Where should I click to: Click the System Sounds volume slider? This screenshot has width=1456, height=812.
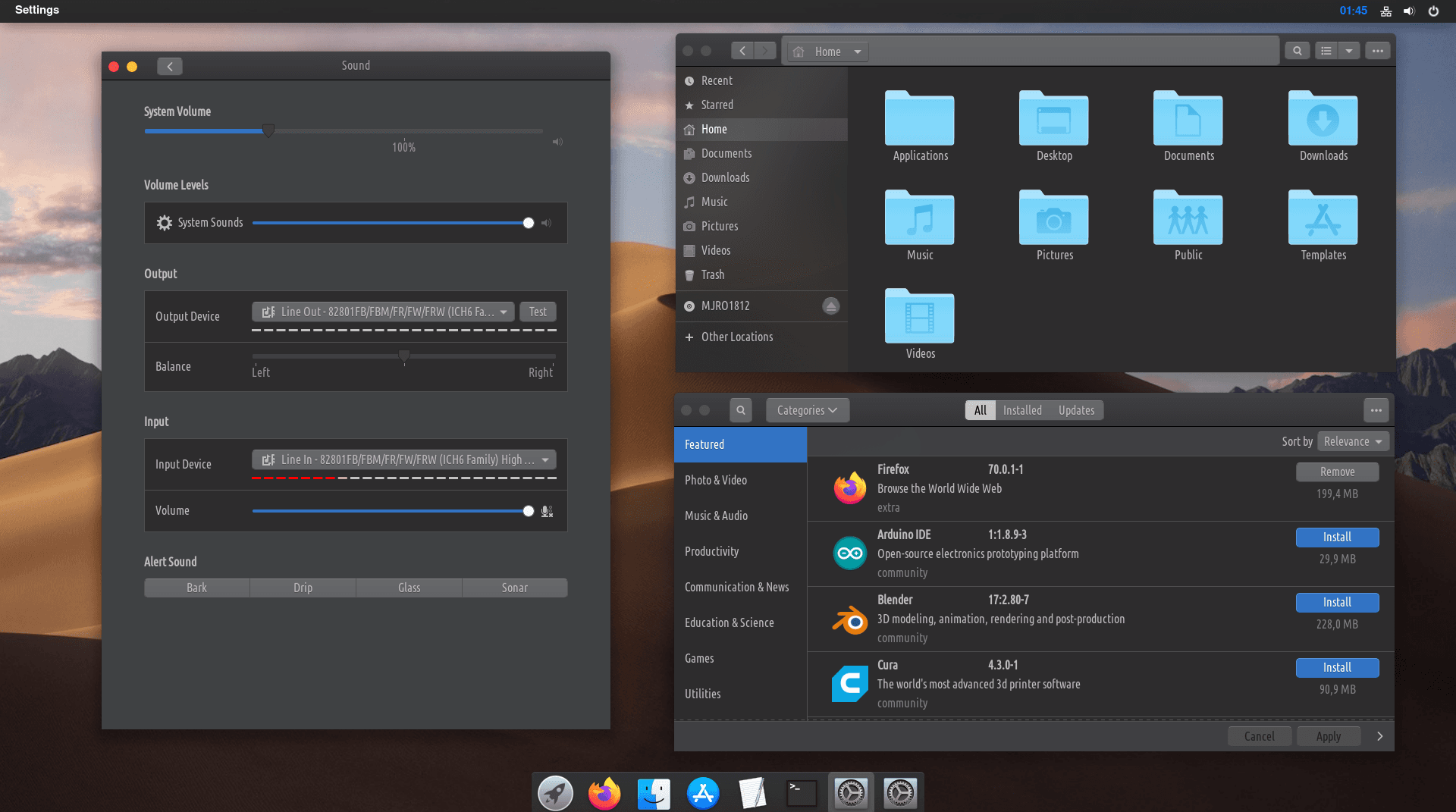(391, 223)
